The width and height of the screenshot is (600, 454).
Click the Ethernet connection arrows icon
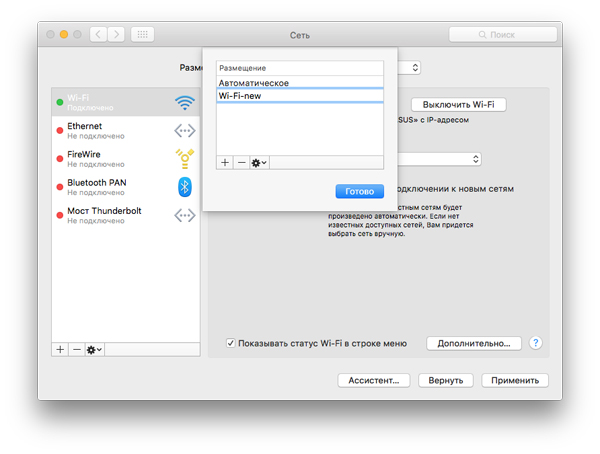[184, 130]
